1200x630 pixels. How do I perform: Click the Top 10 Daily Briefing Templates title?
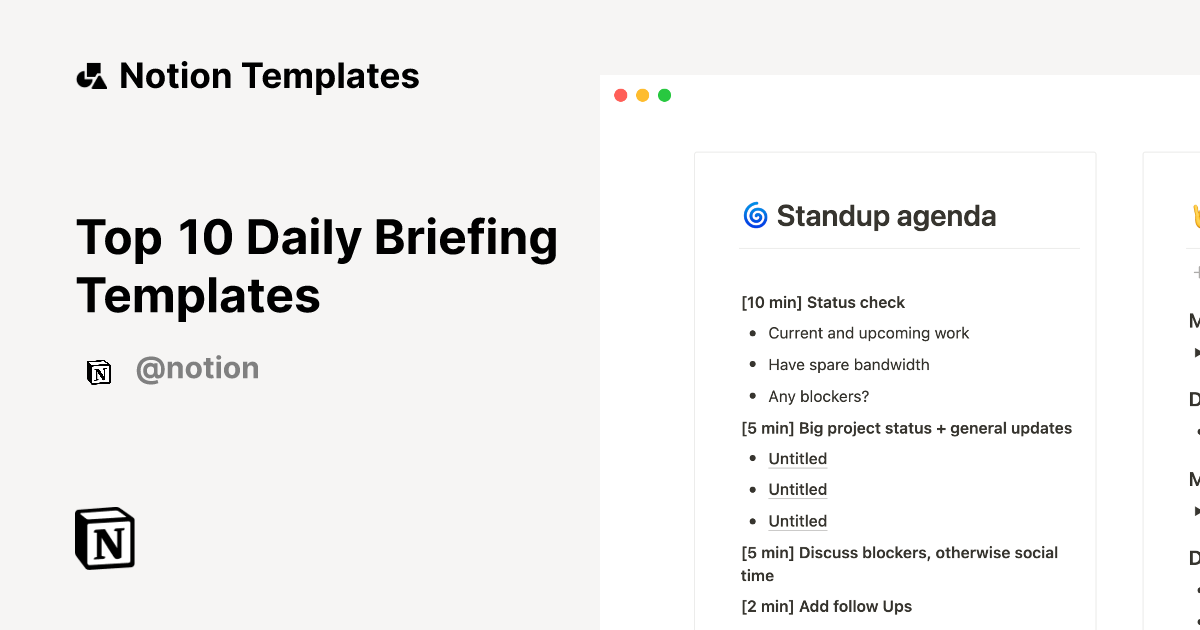point(316,266)
